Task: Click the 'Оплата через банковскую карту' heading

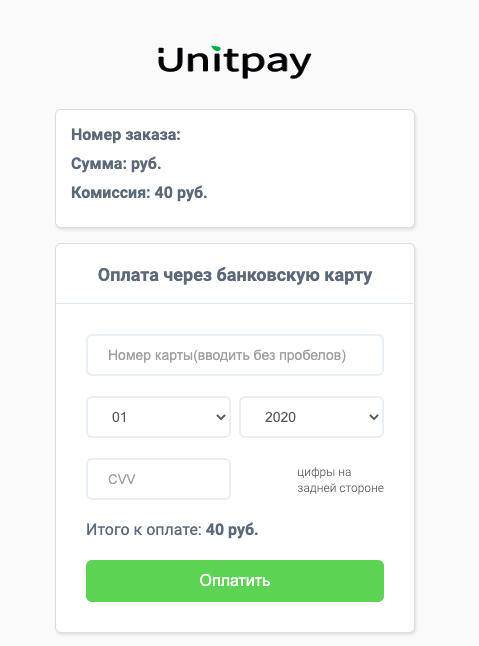Action: tap(235, 275)
